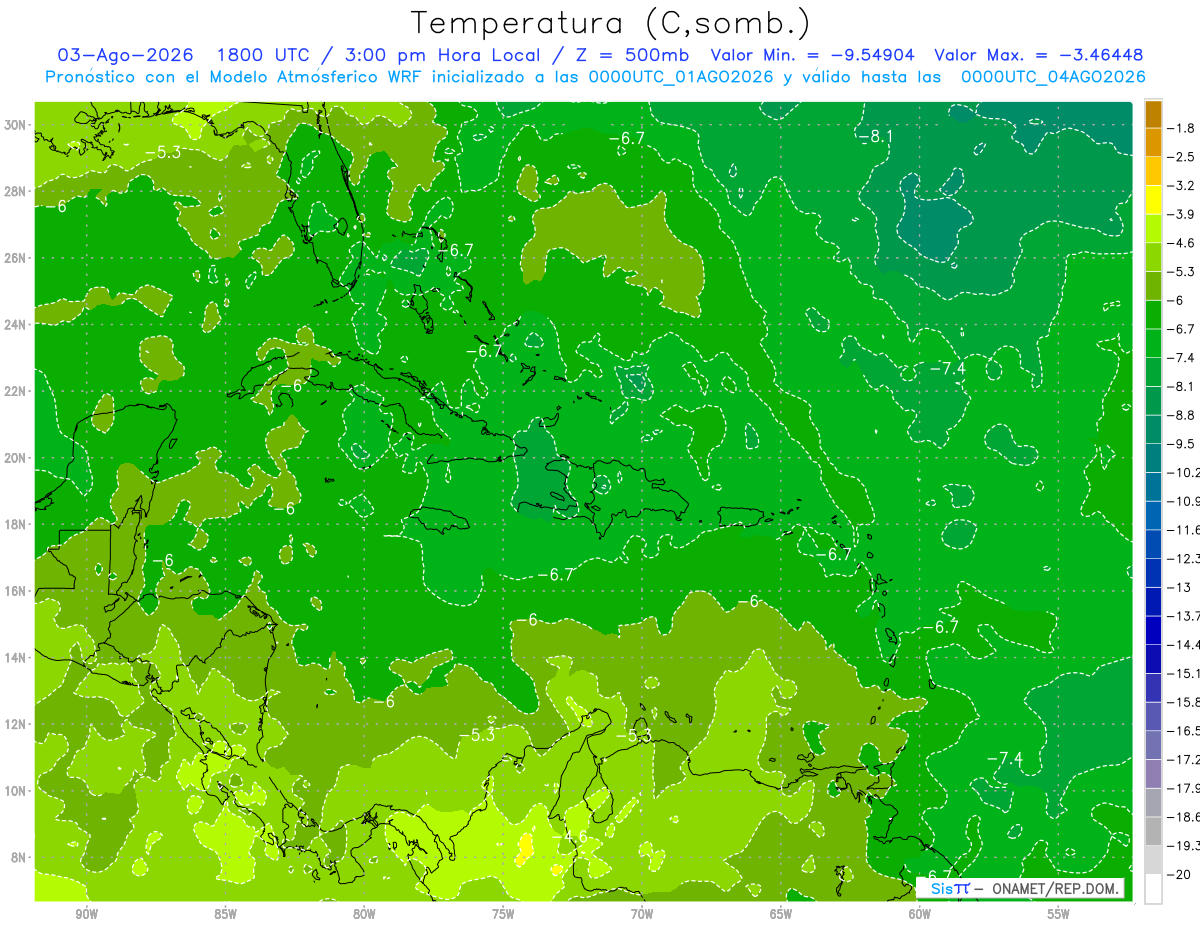The height and width of the screenshot is (927, 1200).
Task: Click the '0000UTC_01AGO2026' initialization text
Action: pyautogui.click(x=681, y=76)
